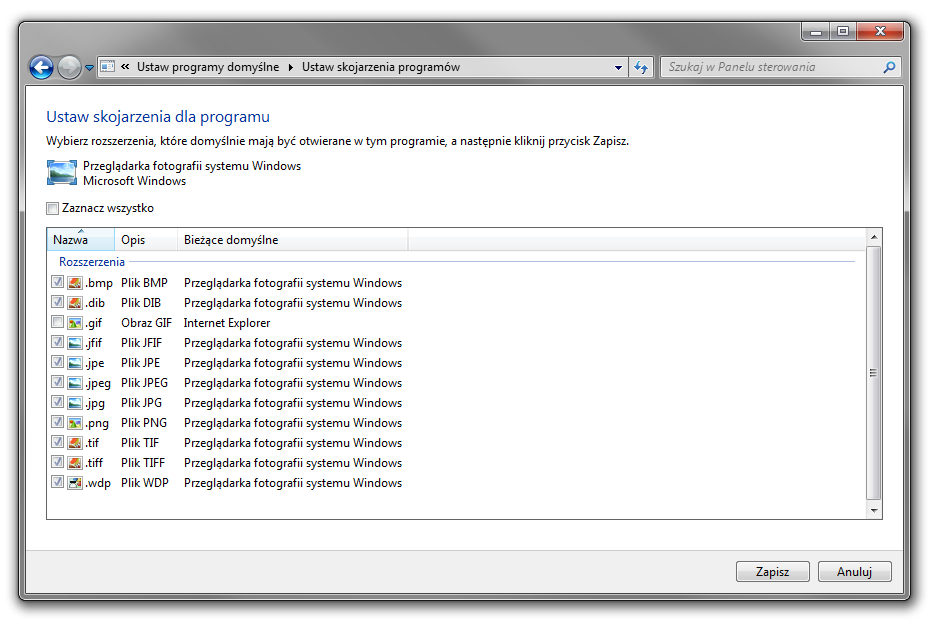
Task: Sort by the Nazwa column header
Action: pyautogui.click(x=80, y=240)
